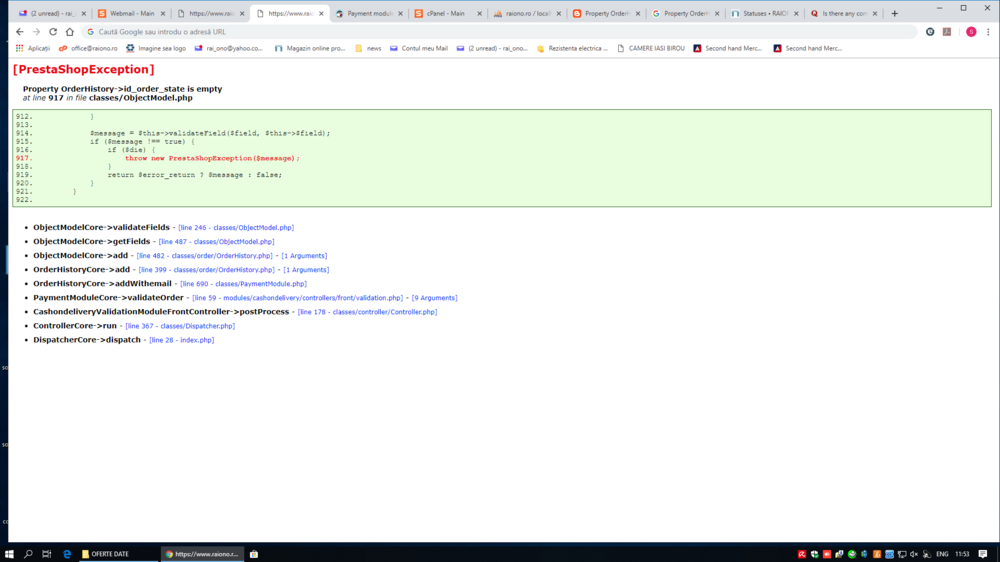Open the network status tray icon
Image resolution: width=1000 pixels, height=562 pixels.
[x=902, y=554]
